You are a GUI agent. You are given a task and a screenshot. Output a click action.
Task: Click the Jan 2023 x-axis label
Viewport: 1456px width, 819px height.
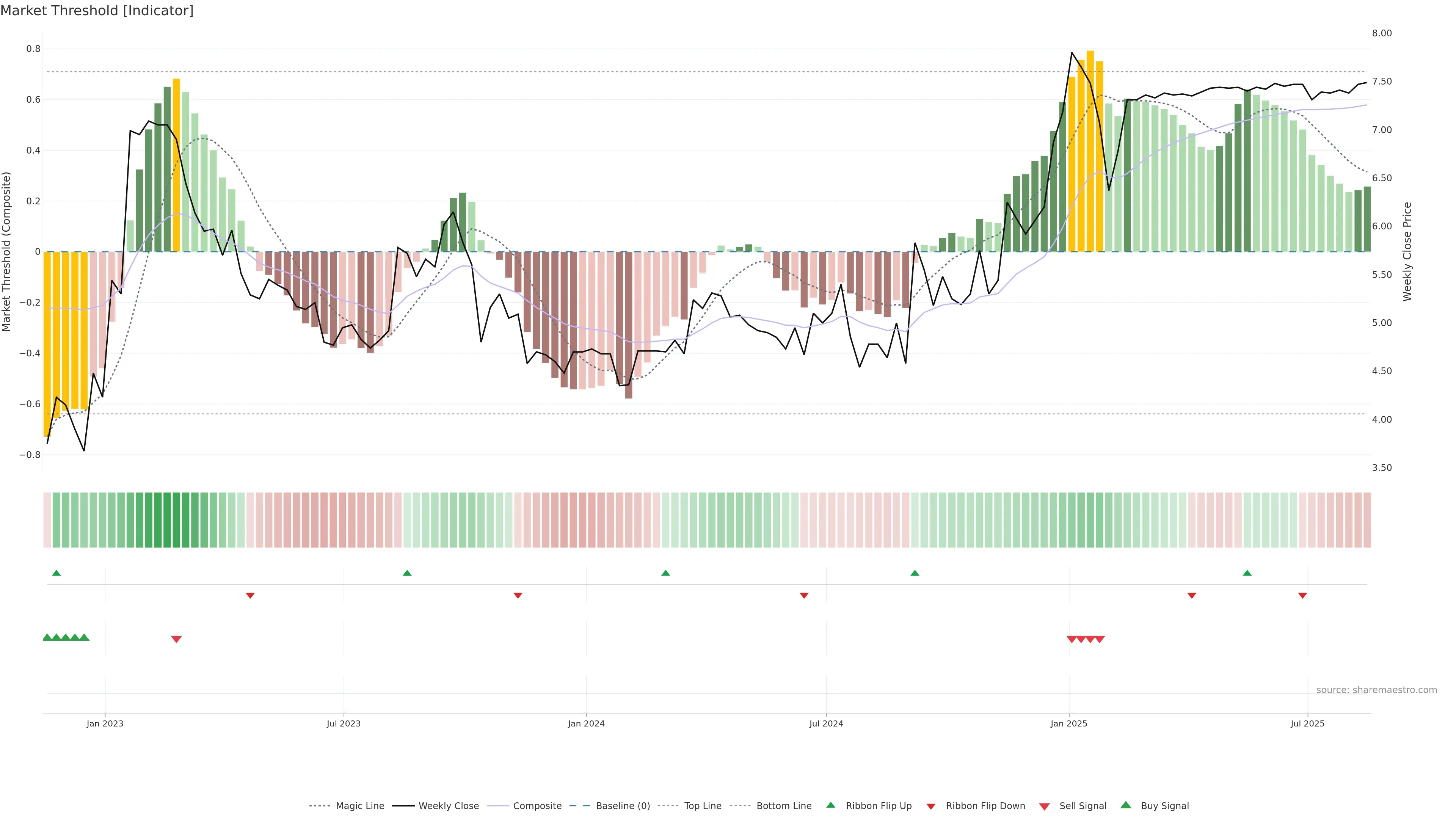click(105, 723)
